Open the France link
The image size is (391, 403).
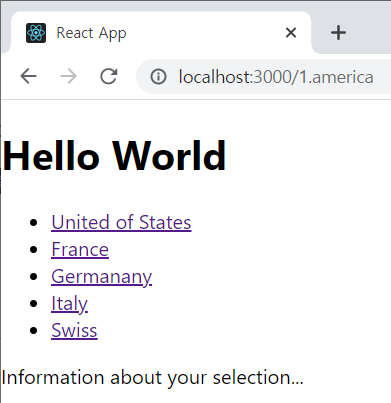tap(80, 249)
